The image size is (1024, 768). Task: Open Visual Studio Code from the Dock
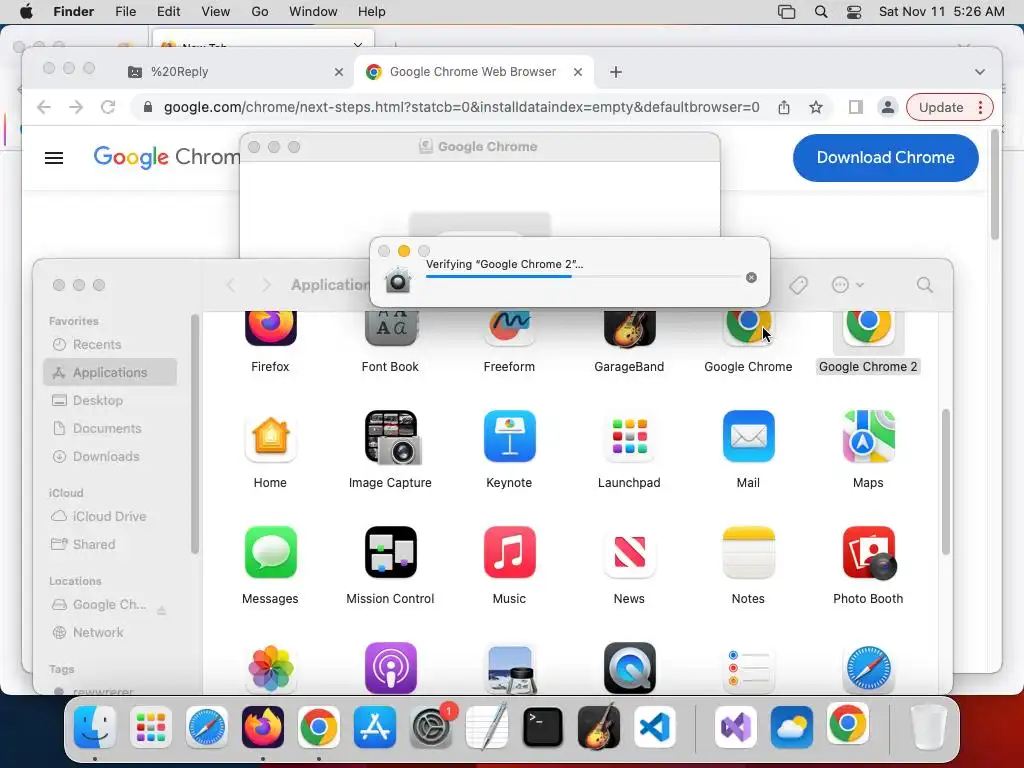(654, 727)
